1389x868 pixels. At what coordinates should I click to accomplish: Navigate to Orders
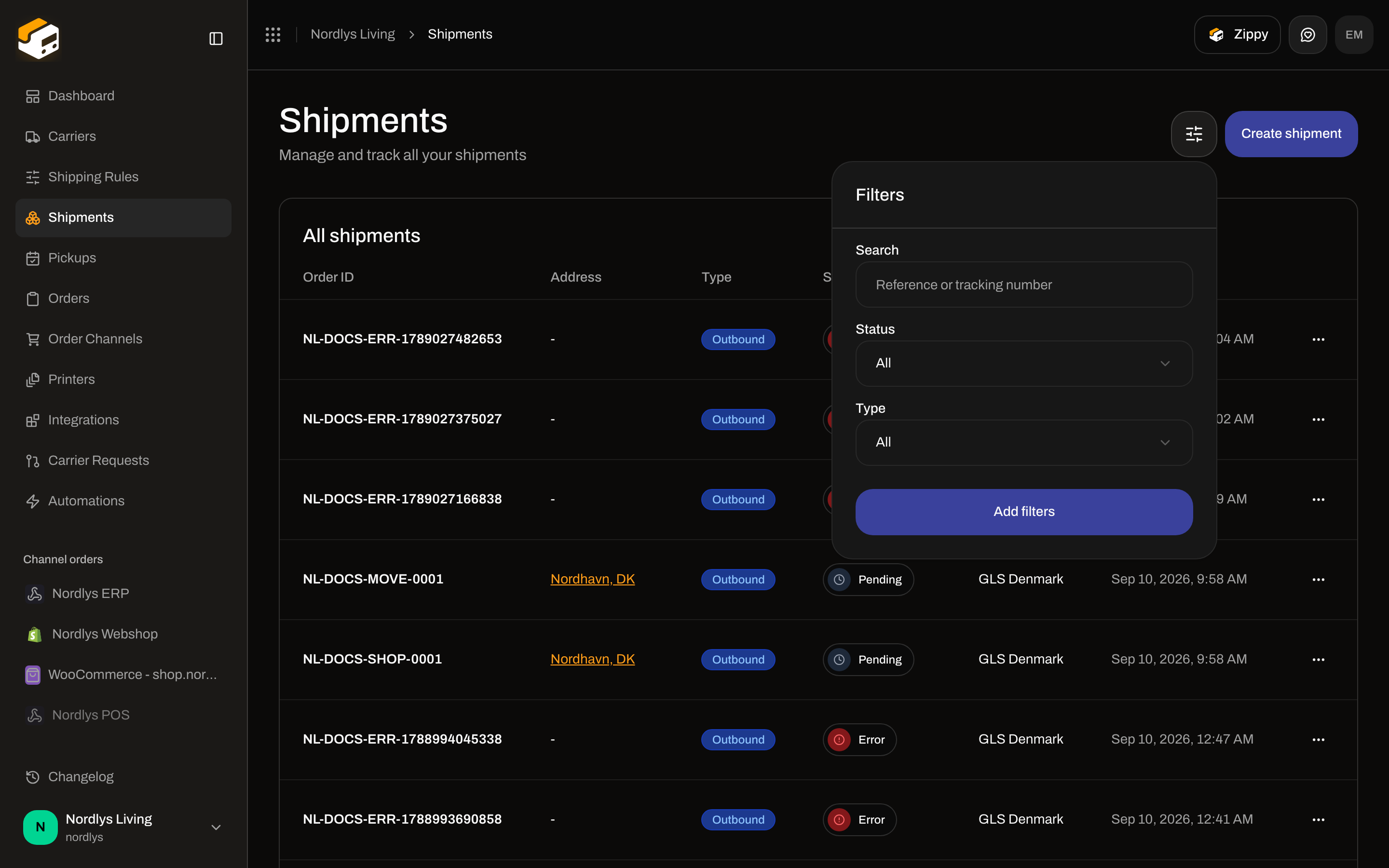(123, 298)
